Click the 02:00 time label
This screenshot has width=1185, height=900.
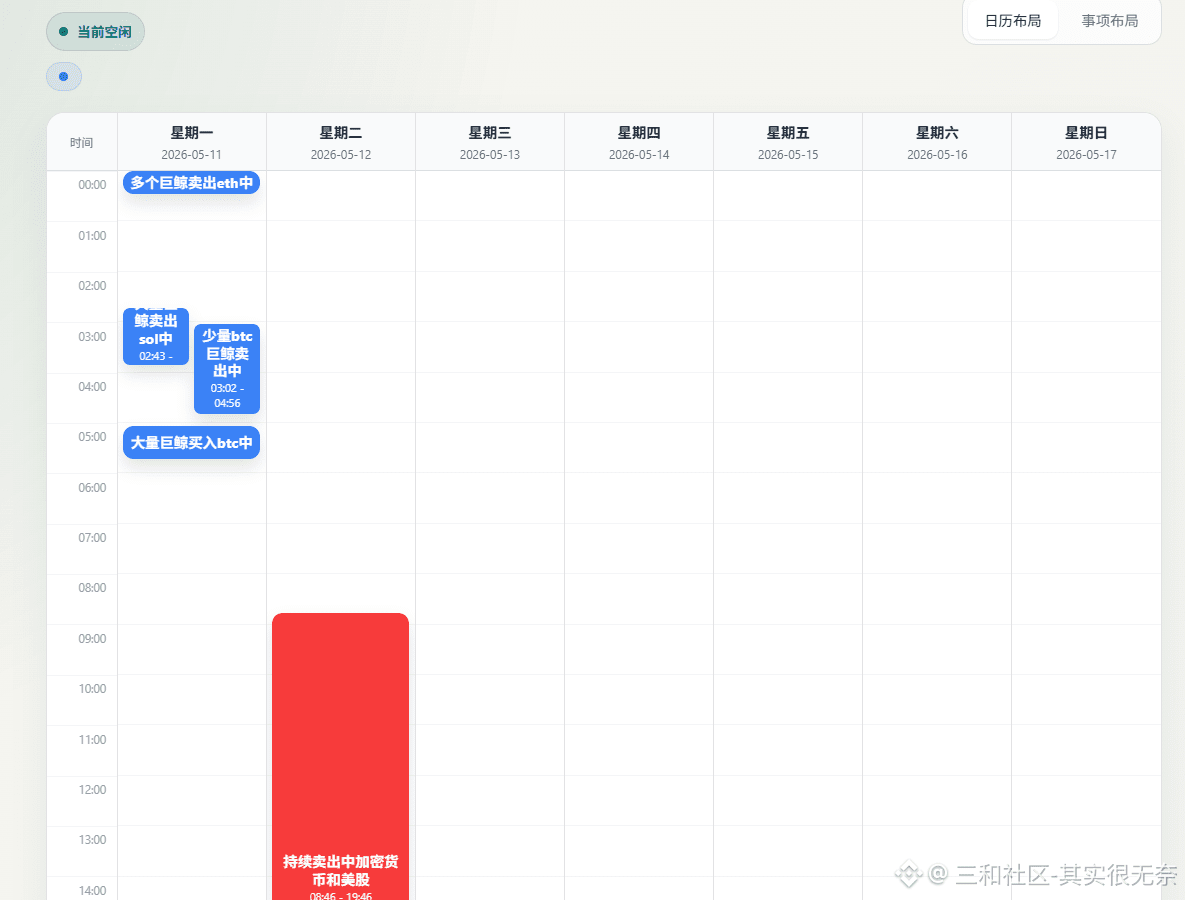point(92,286)
